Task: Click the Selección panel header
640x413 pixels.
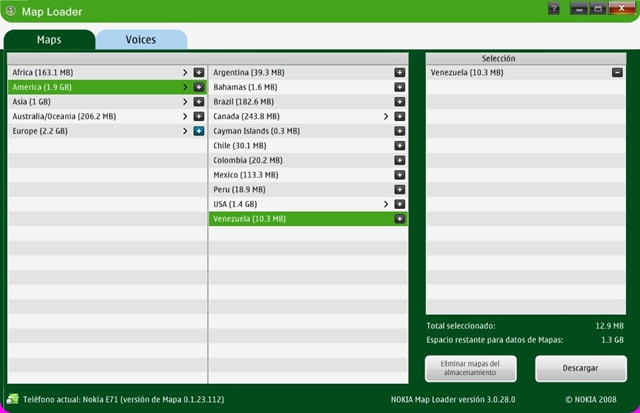Action: click(526, 58)
